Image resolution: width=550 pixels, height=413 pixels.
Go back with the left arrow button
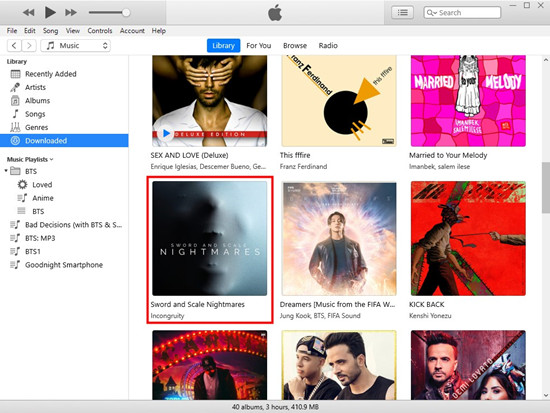tap(14, 46)
